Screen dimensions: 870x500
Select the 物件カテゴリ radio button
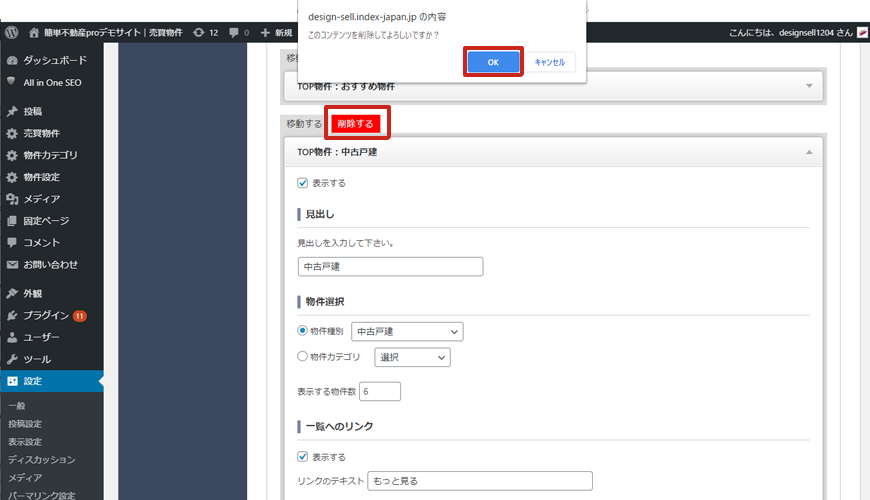303,357
